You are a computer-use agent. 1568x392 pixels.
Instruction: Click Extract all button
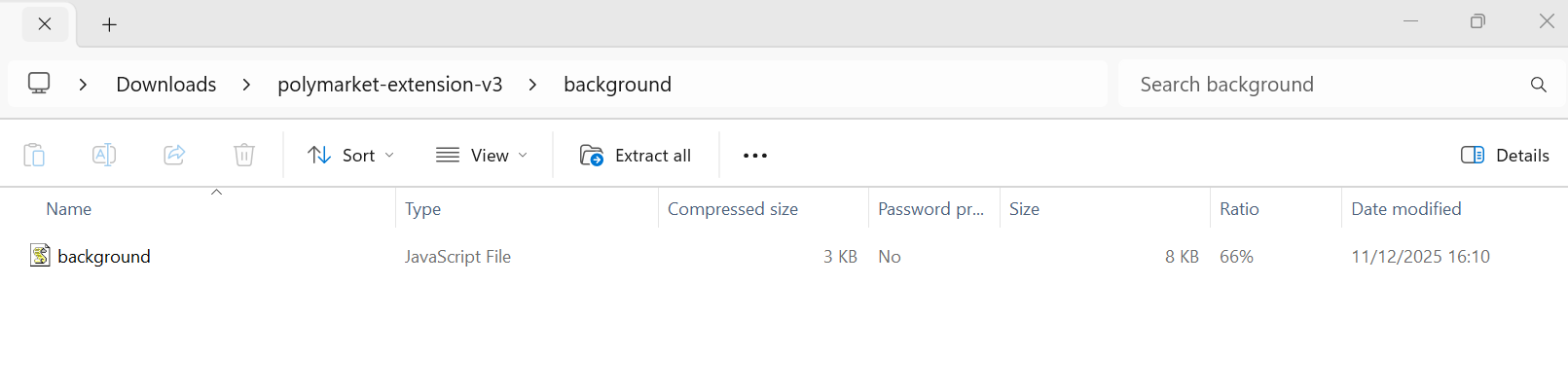click(636, 156)
